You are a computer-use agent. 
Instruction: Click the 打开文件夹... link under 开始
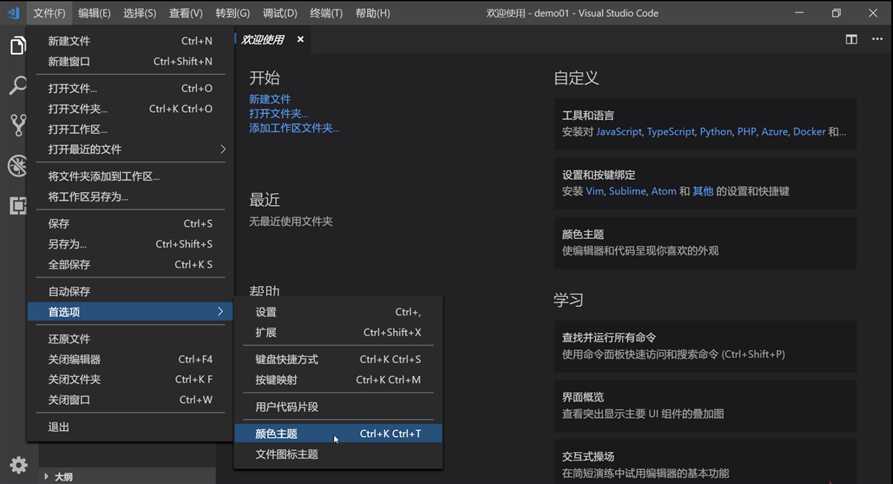(278, 113)
